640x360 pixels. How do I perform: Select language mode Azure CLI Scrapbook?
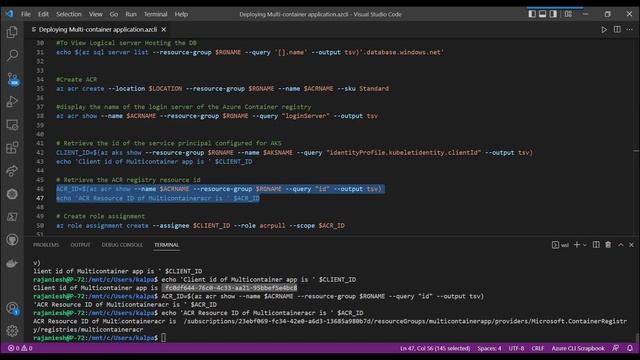[x=578, y=348]
